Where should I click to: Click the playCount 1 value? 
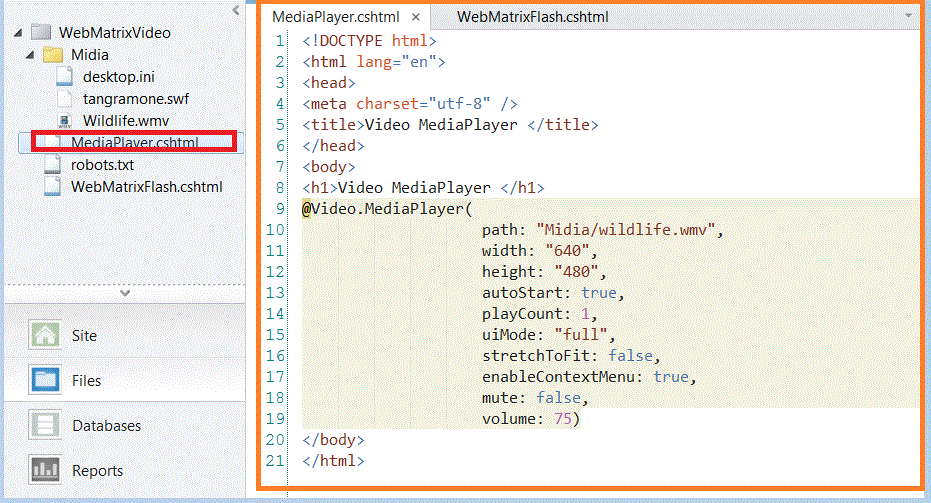click(x=585, y=314)
